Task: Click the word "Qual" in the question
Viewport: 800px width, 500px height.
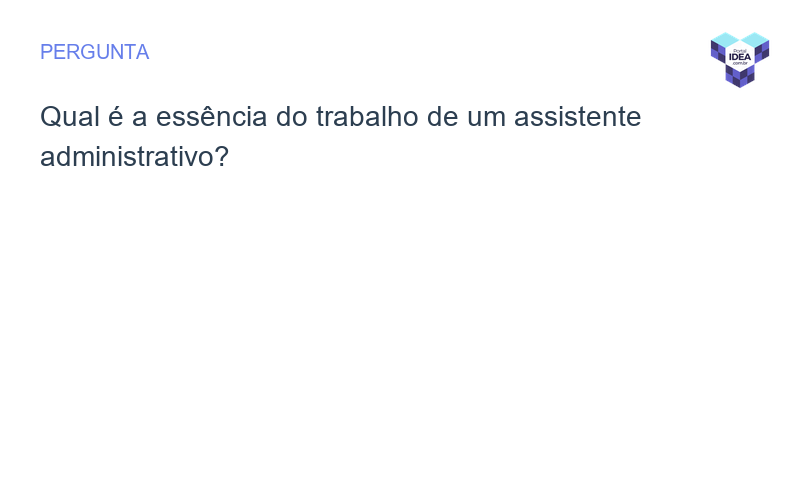Action: [67, 117]
